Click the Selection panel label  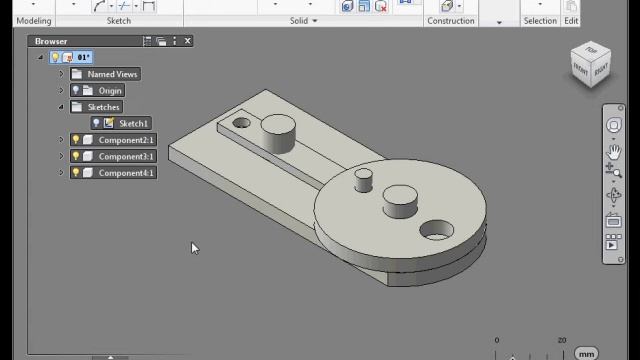click(540, 21)
